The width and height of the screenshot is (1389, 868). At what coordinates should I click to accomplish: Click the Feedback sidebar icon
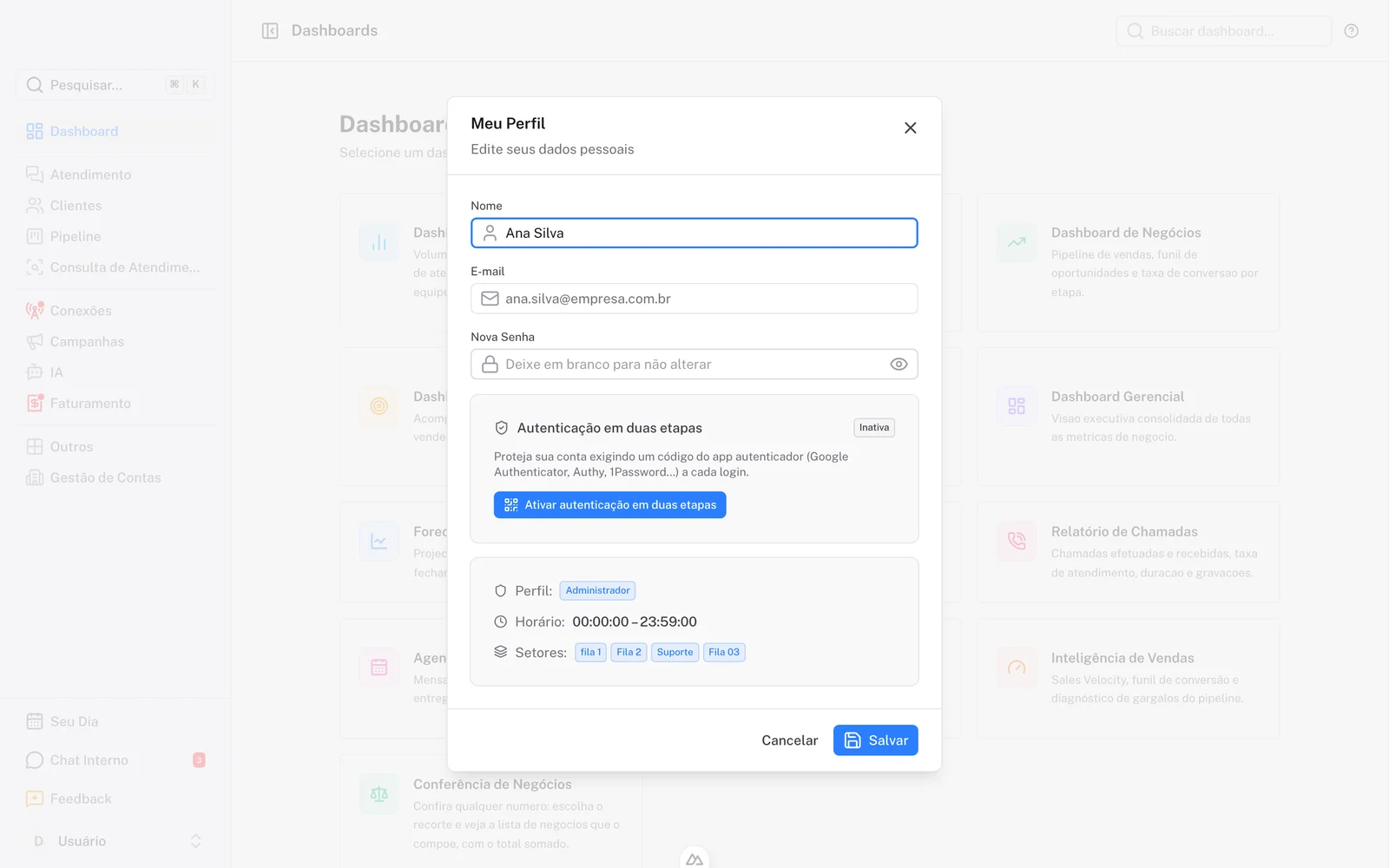click(35, 799)
